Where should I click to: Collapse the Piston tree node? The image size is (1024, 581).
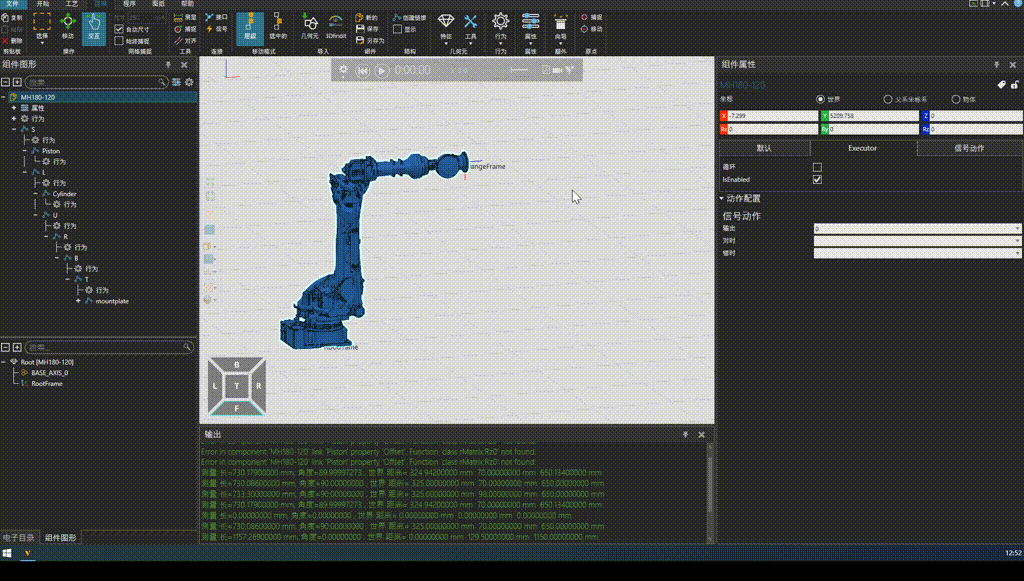[x=25, y=151]
